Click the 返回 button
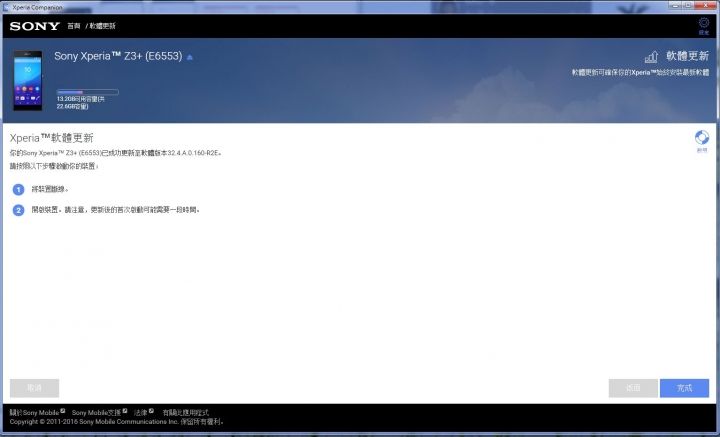The width and height of the screenshot is (720, 437). coord(633,388)
